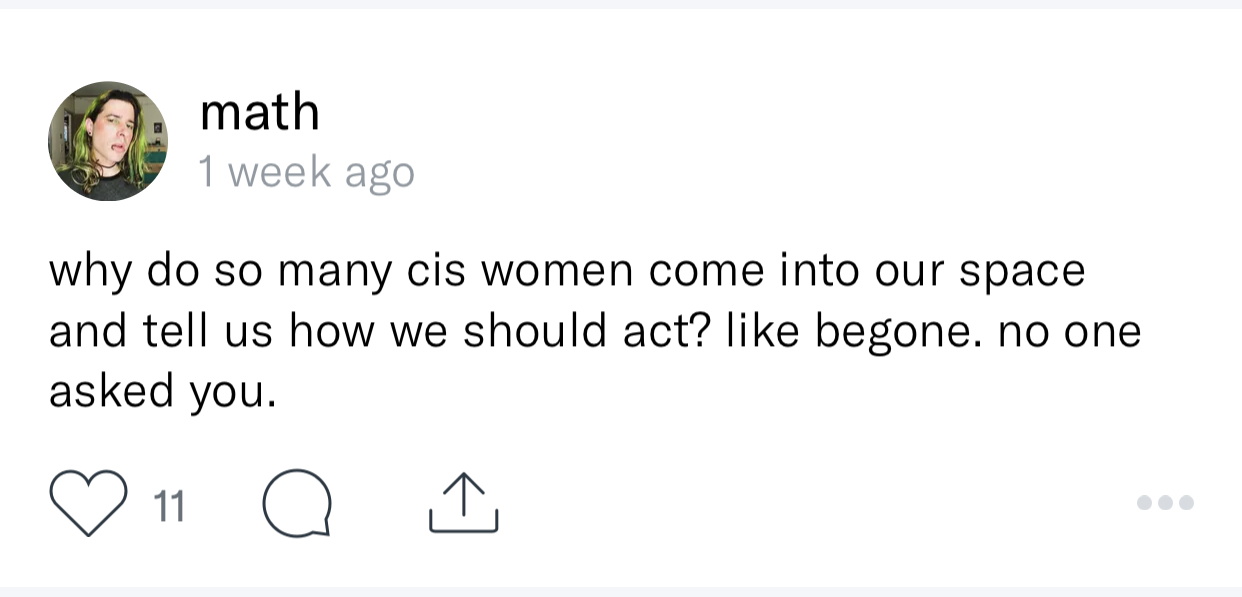Click the phrase no one in the post
1242x597 pixels.
pos(1070,333)
